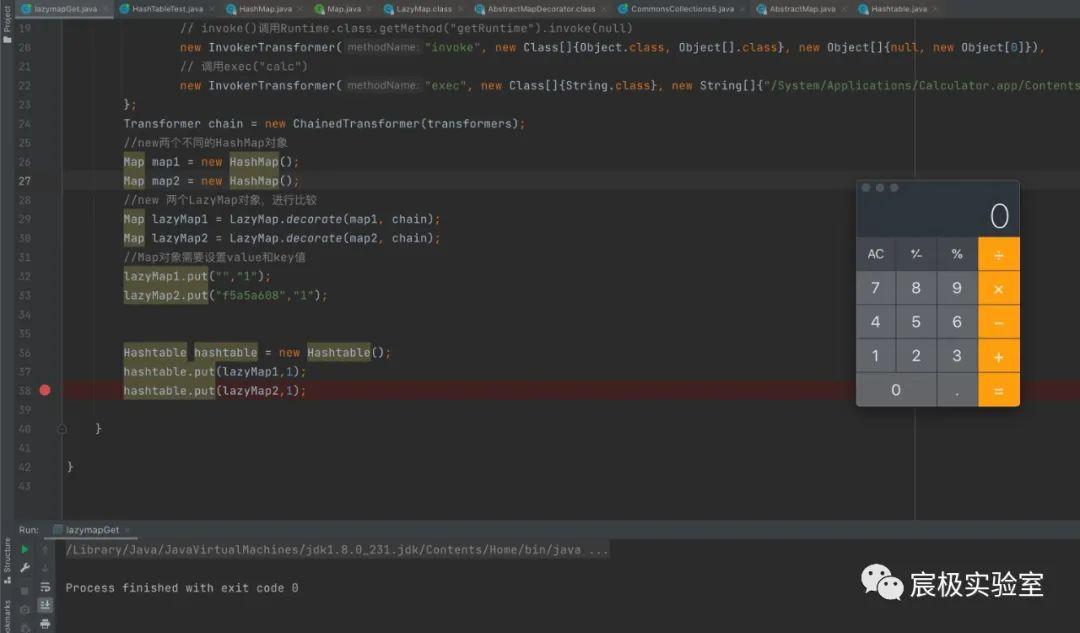Click the 2 key on Calculator
Image resolution: width=1080 pixels, height=633 pixels.
[x=916, y=356]
